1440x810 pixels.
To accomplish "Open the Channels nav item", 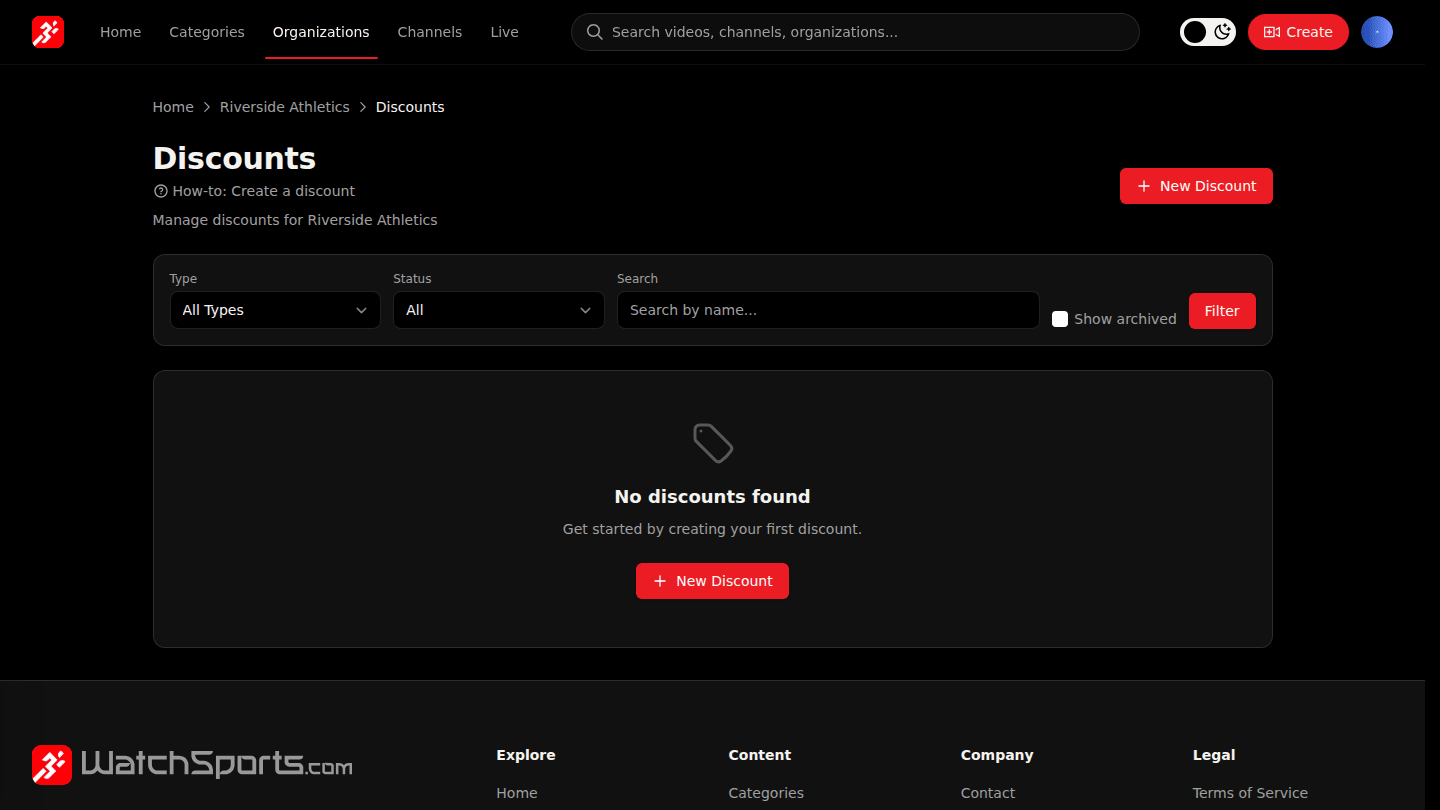I will pos(430,32).
